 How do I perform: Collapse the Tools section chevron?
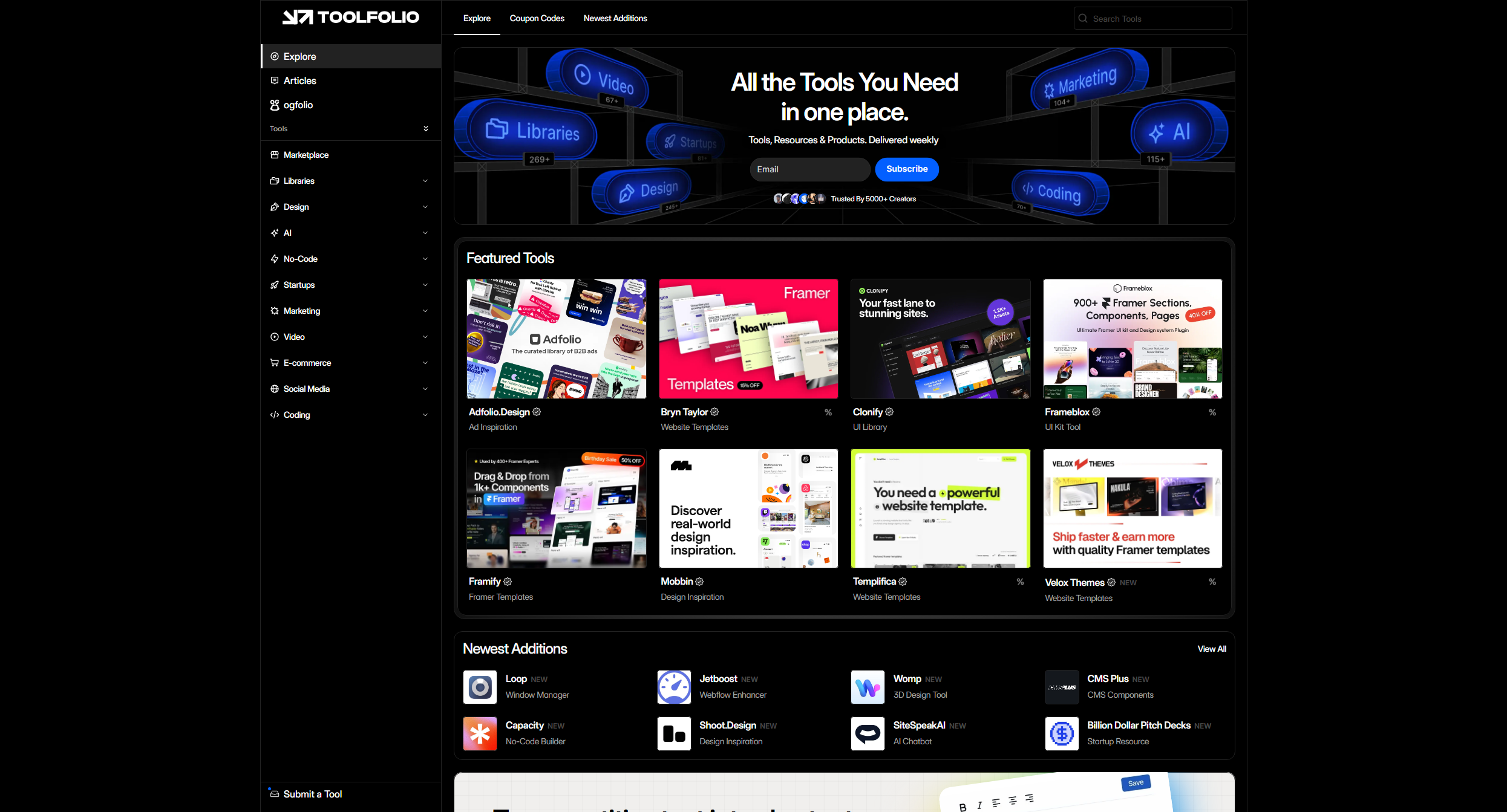[x=426, y=129]
